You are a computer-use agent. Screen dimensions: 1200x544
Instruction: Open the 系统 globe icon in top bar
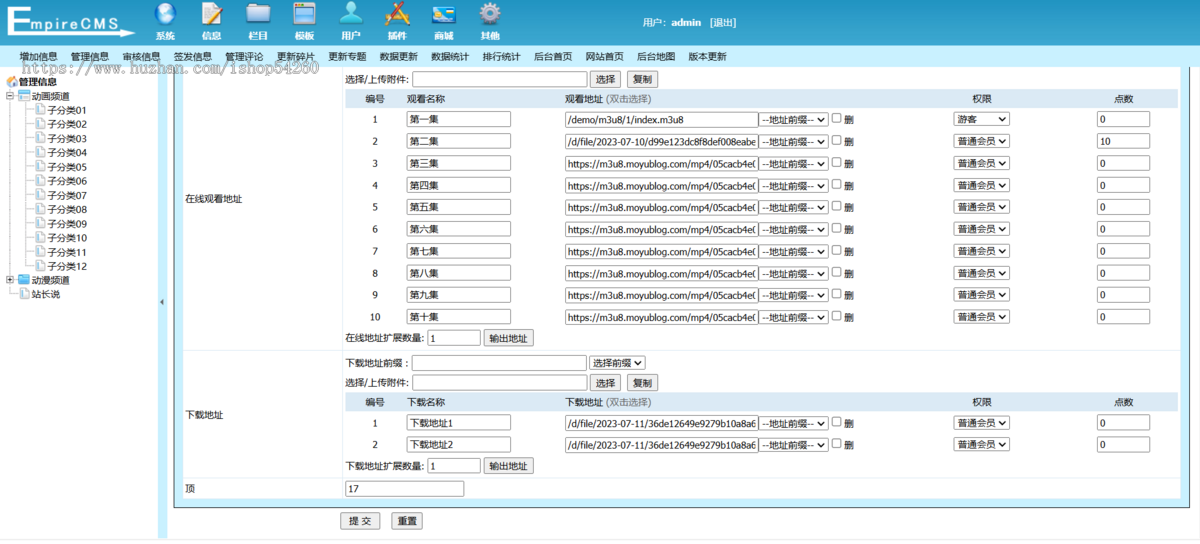165,14
